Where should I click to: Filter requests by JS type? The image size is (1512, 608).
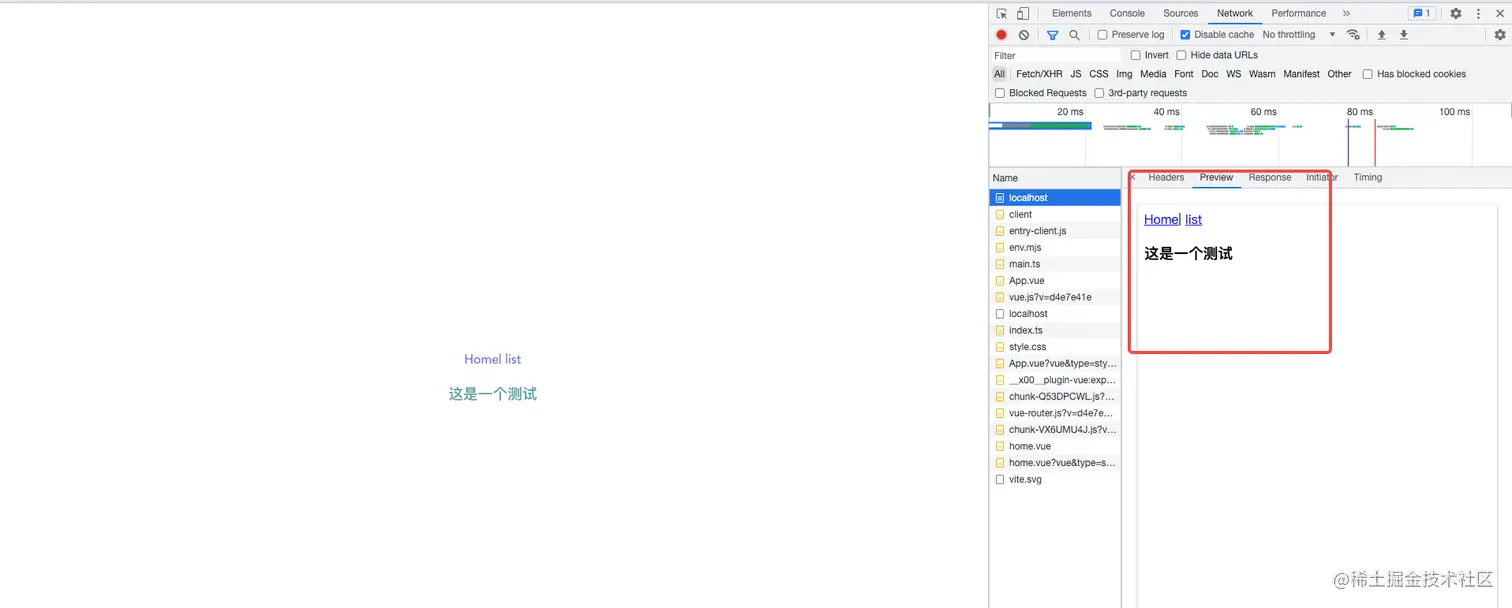pos(1076,74)
